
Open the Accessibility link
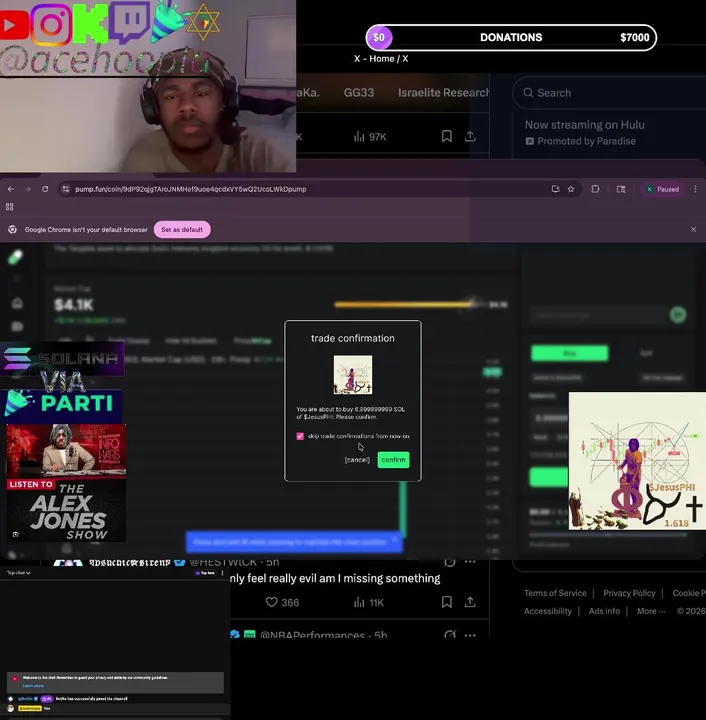[548, 611]
